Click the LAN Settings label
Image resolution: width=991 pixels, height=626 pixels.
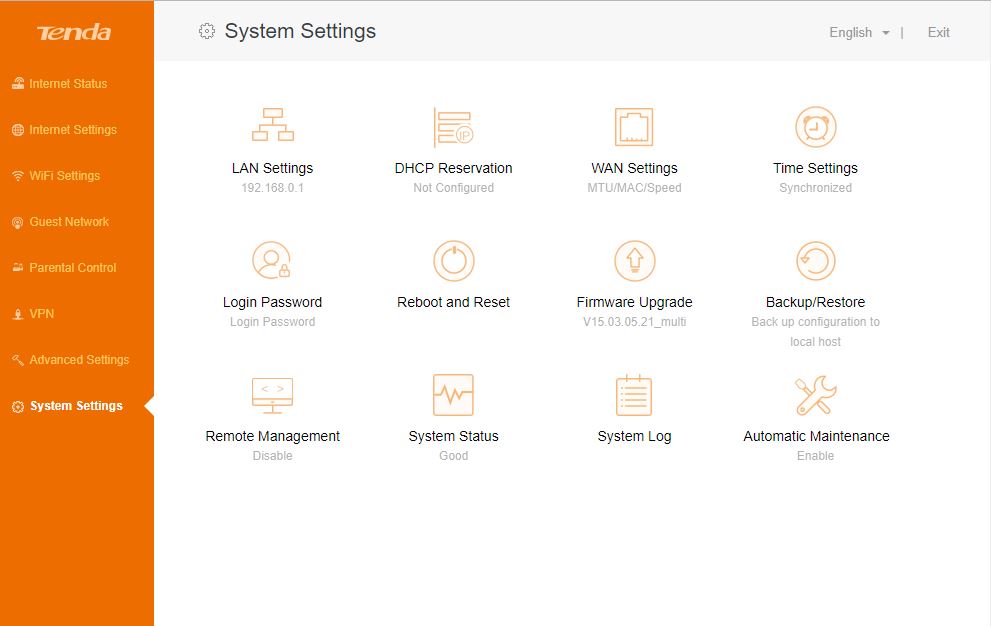(272, 168)
